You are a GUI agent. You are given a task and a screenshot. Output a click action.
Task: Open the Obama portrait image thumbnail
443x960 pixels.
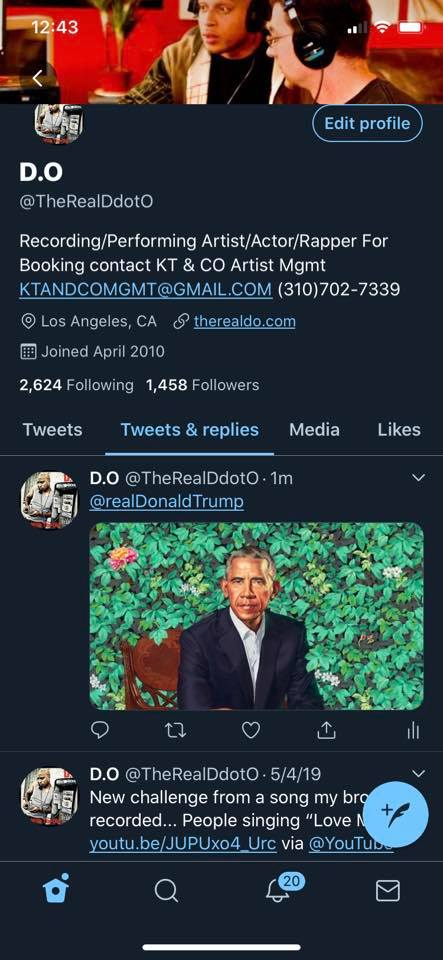(256, 616)
